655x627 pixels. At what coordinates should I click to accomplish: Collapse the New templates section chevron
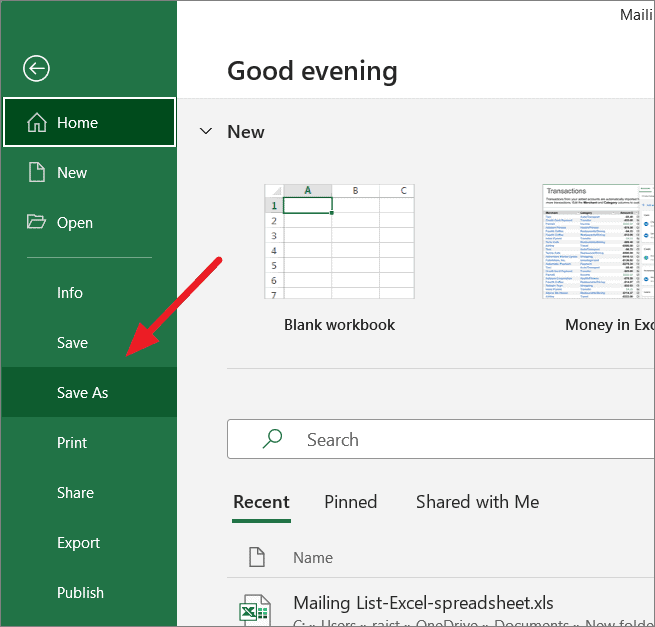pyautogui.click(x=206, y=131)
